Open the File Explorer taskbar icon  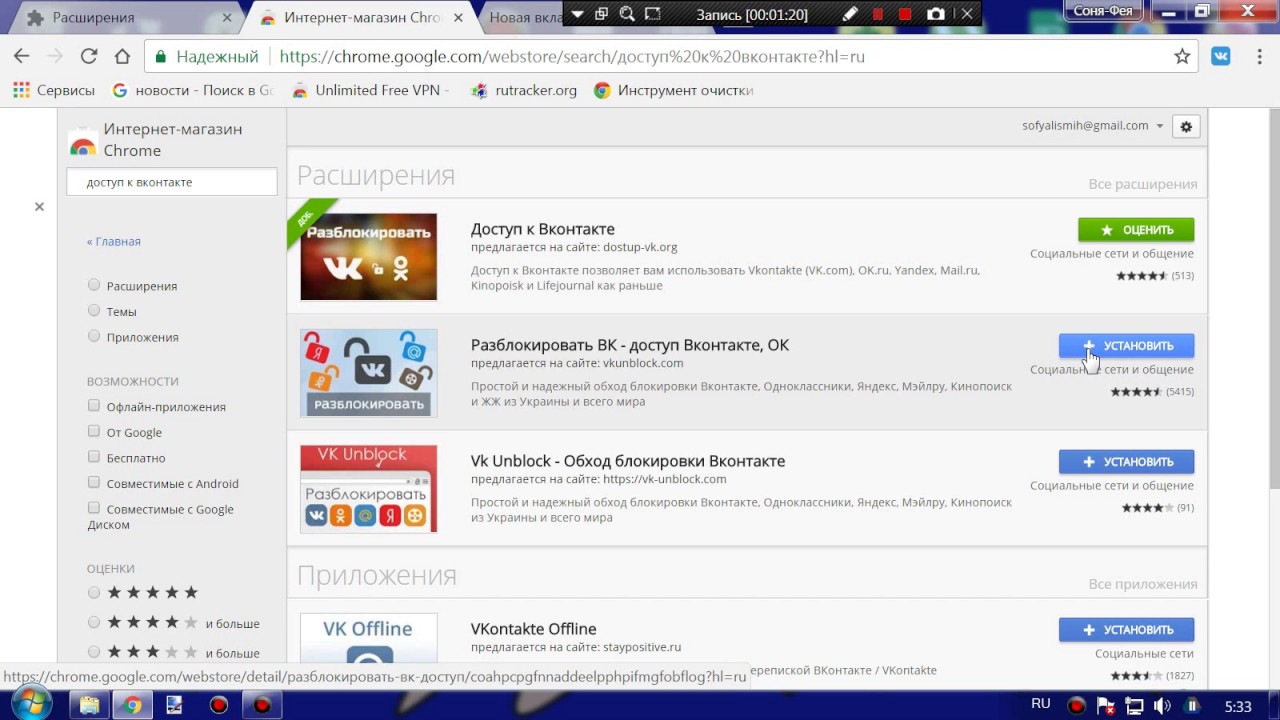tap(89, 705)
